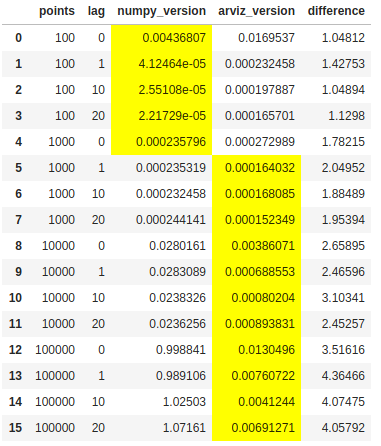This screenshot has height=446, width=381.
Task: Select arviz_version cell 0.0169537
Action: tap(256, 38)
